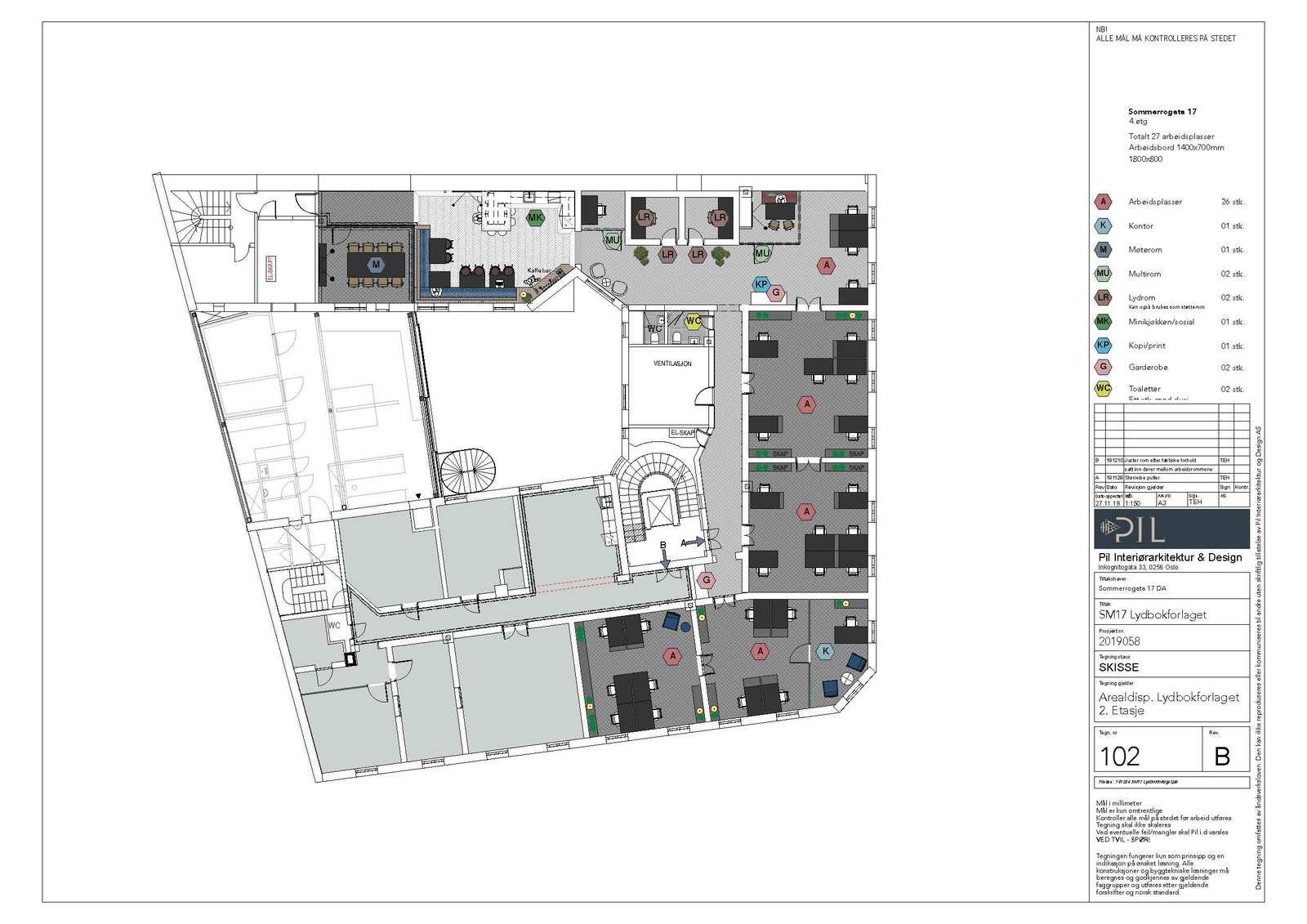Select the G marker below the main staircase
Screen dimensions: 1307x924
click(707, 580)
